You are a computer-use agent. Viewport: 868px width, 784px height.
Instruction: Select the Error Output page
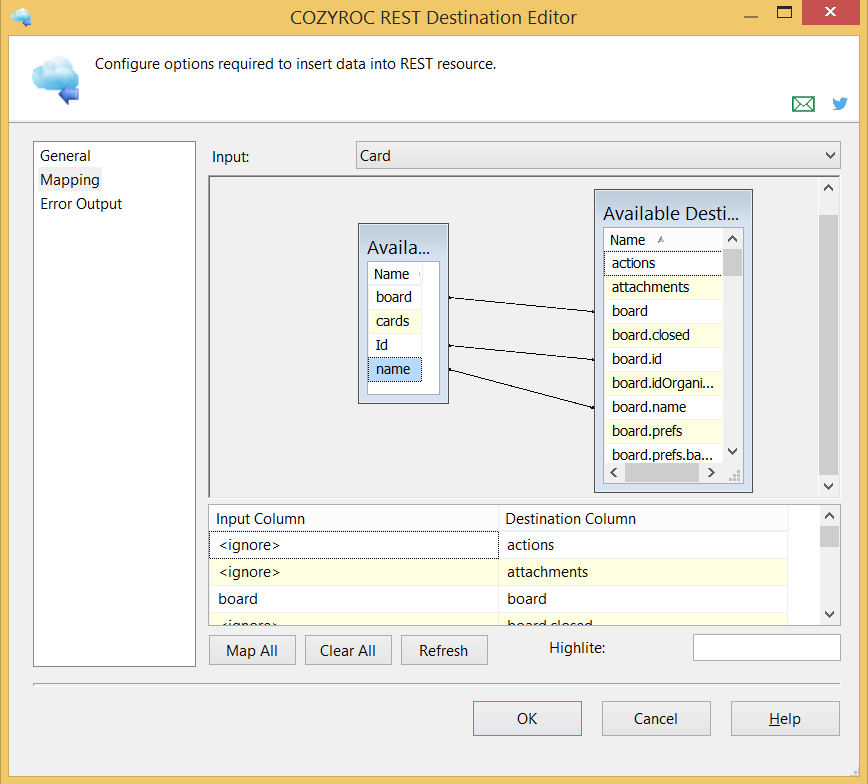81,204
